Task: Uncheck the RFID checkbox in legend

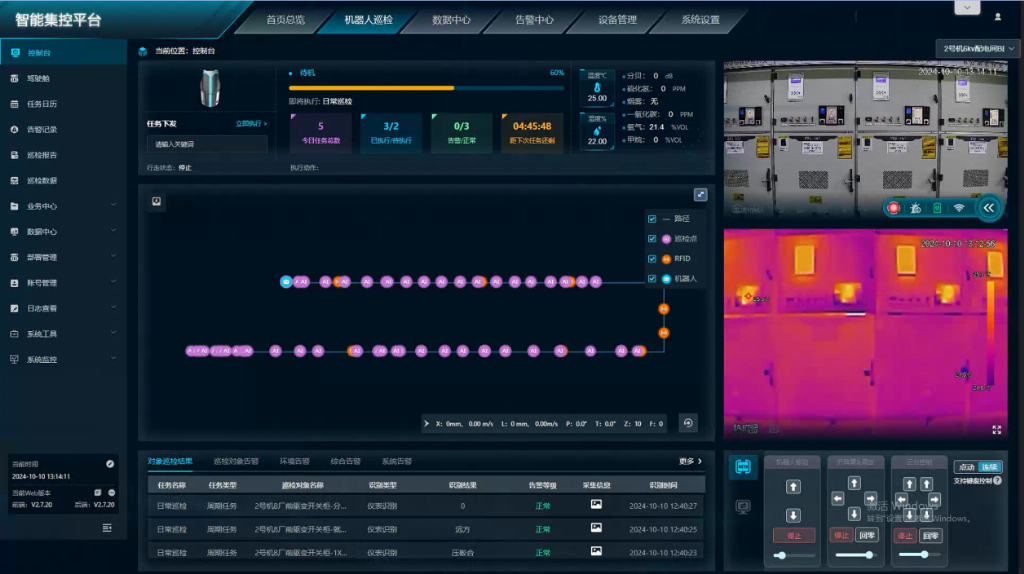Action: pyautogui.click(x=652, y=259)
